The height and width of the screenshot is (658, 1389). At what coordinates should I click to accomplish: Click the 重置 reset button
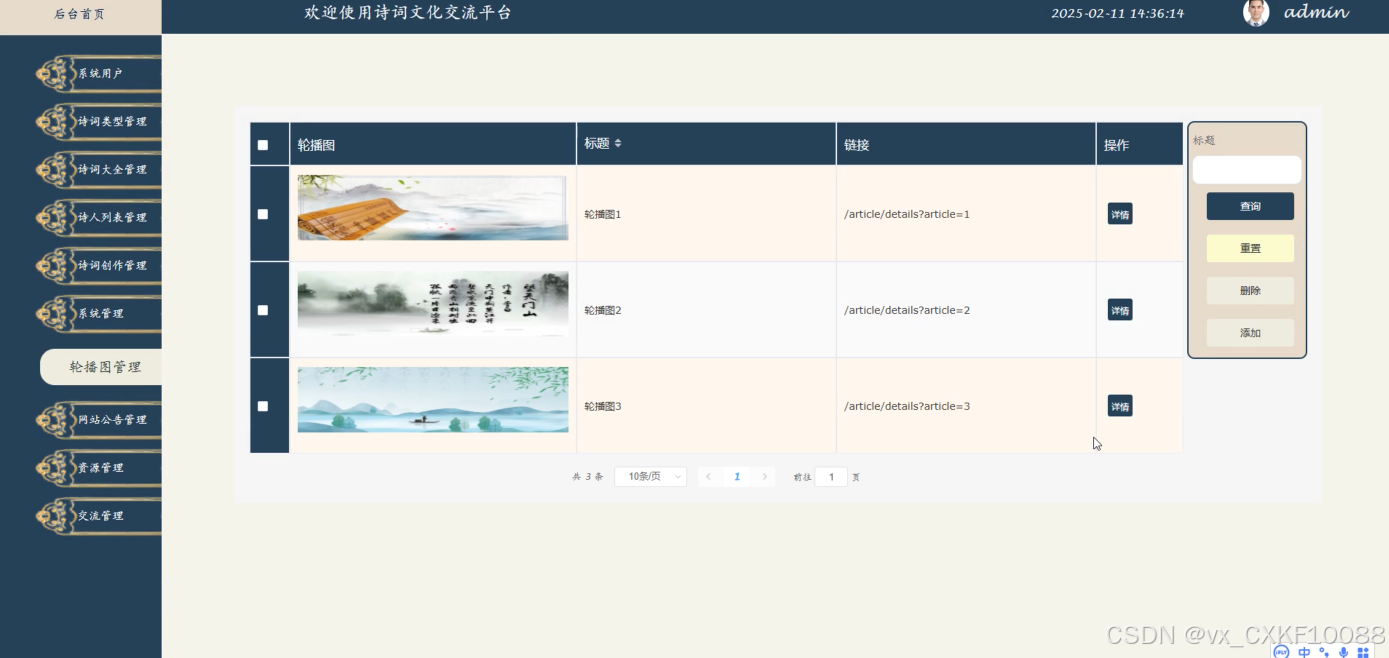point(1250,248)
